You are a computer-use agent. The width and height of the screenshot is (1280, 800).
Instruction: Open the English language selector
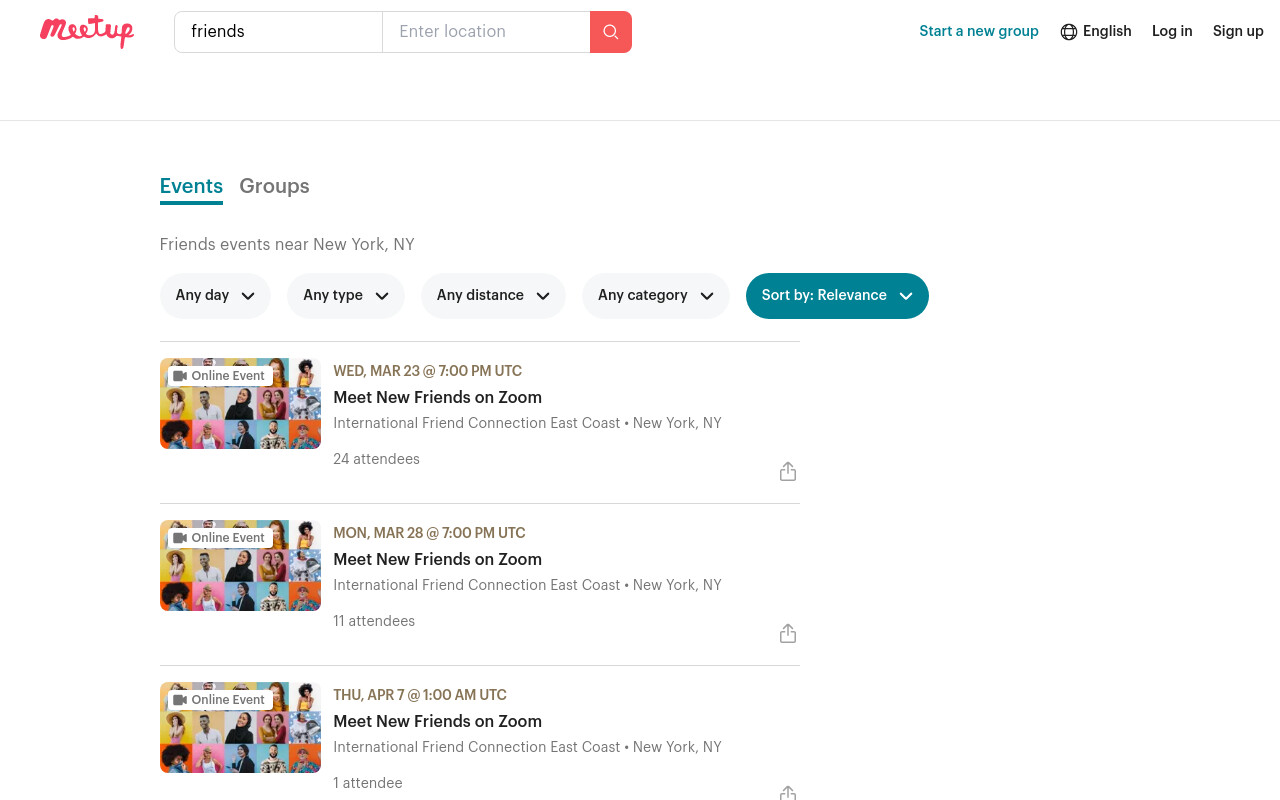coord(1096,32)
